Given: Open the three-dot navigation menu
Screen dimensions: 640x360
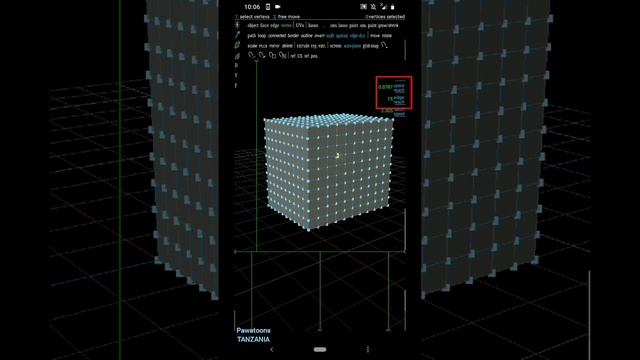Looking at the screenshot, I should pyautogui.click(x=368, y=349).
